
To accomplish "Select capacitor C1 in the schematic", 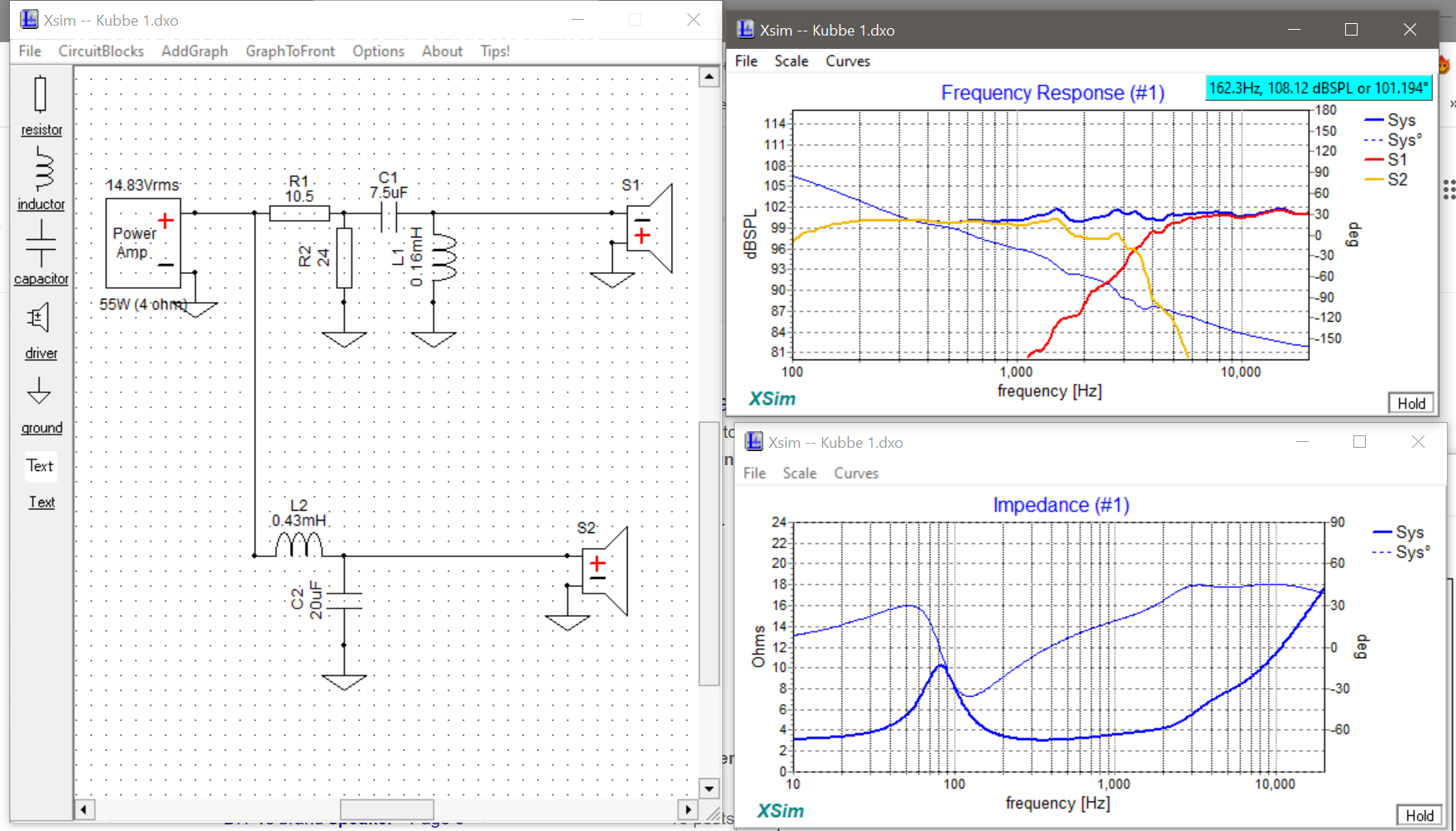I will click(389, 219).
